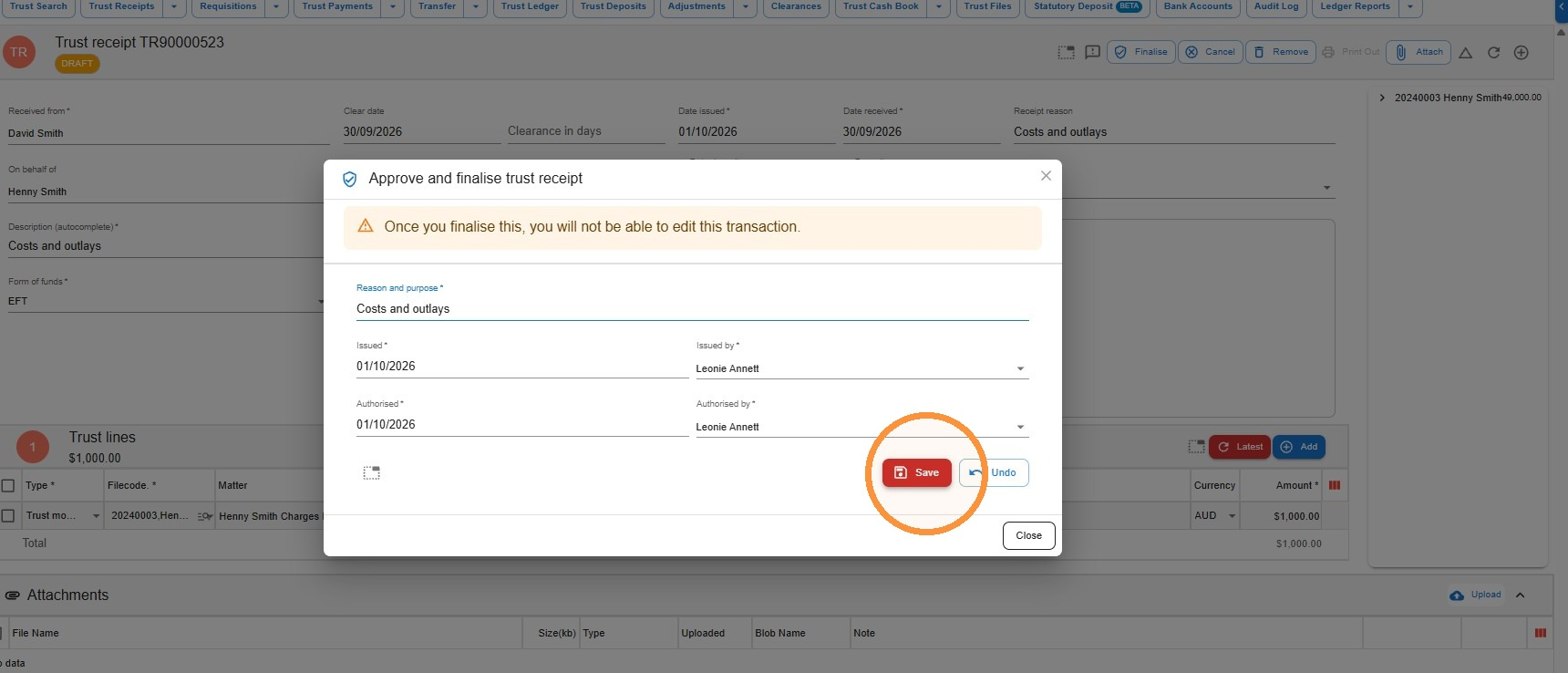Expand the 20240003 Henny Smith tree item
This screenshot has height=673, width=1568.
click(x=1382, y=98)
